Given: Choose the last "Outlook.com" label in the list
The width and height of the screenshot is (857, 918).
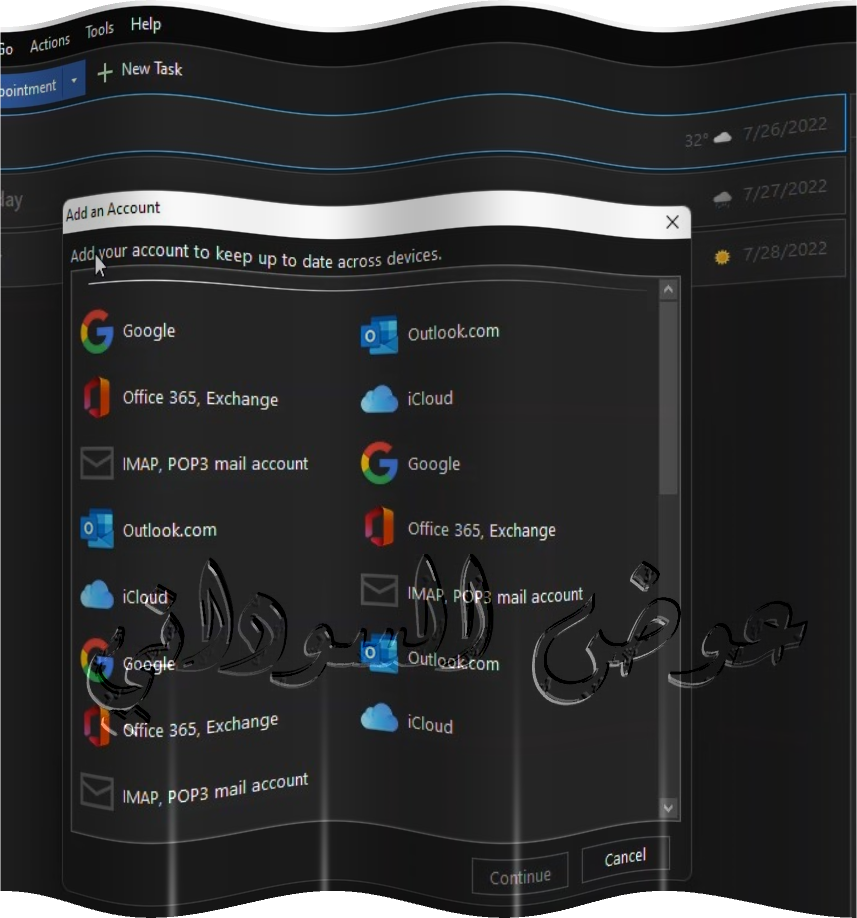Looking at the screenshot, I should (454, 662).
